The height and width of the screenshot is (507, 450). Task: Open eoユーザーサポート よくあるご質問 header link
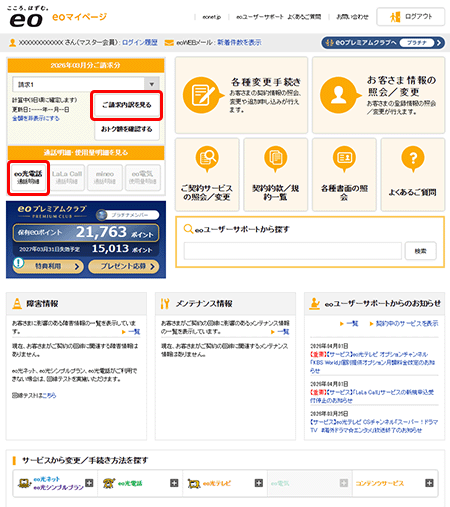[x=279, y=17]
